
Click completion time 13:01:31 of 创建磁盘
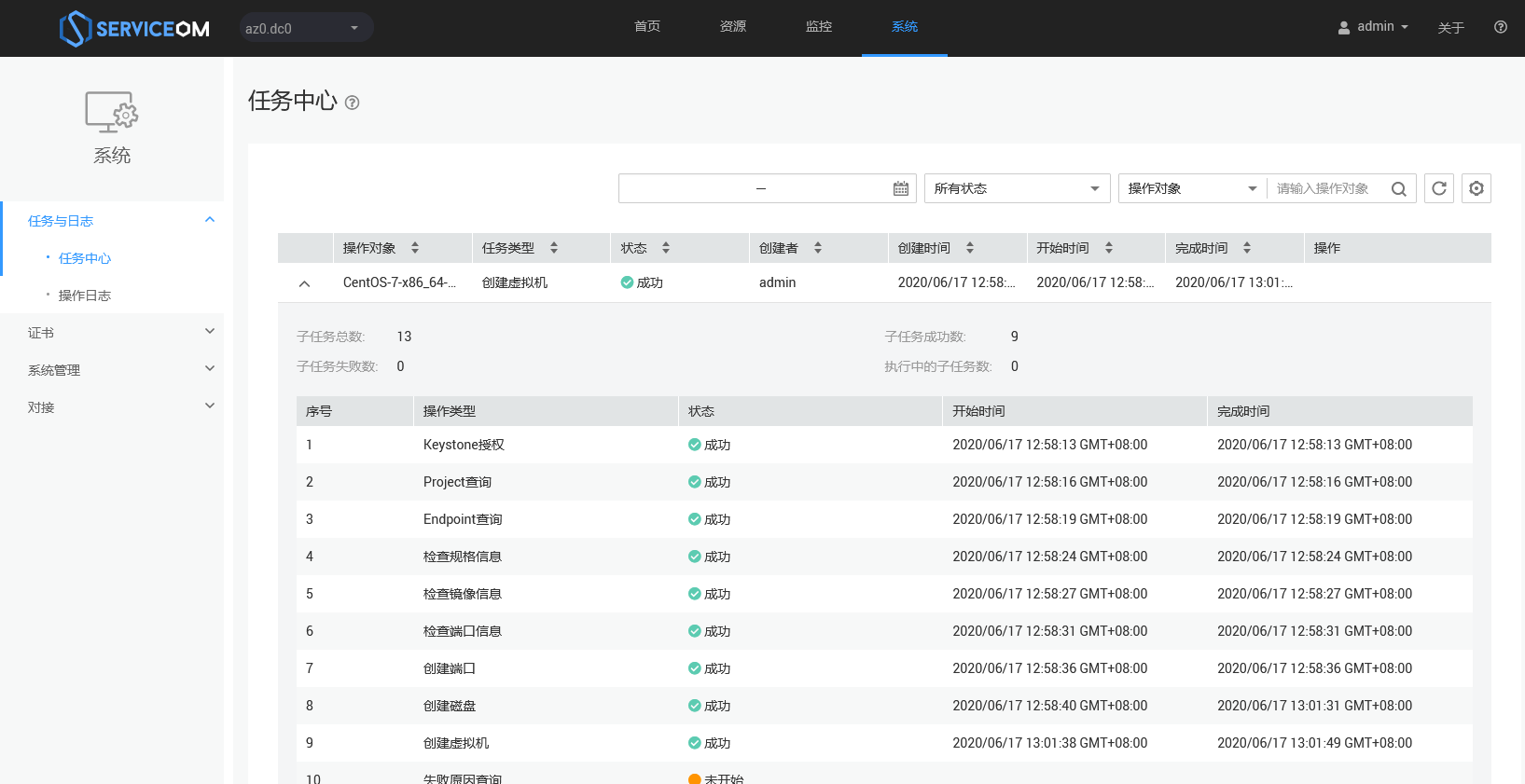click(x=1314, y=706)
